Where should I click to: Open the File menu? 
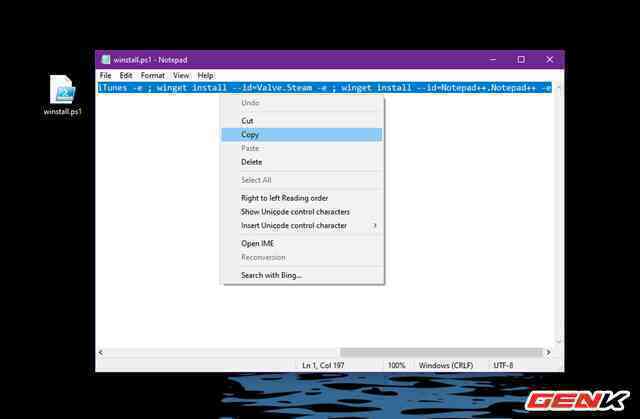pos(105,75)
